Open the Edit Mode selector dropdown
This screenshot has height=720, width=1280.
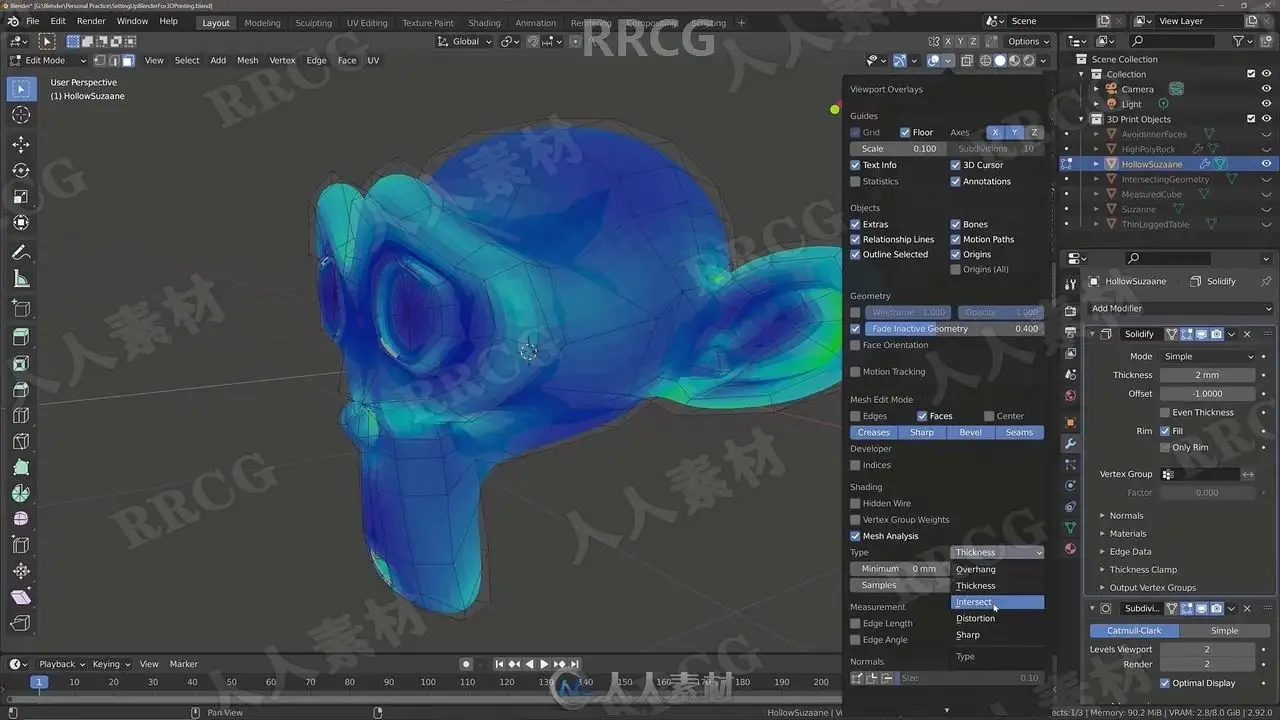click(49, 60)
